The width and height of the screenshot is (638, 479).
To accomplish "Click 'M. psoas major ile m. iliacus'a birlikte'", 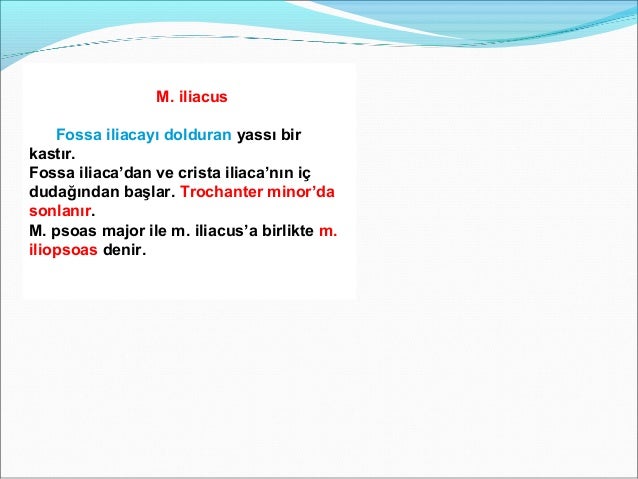I will click(x=171, y=231).
